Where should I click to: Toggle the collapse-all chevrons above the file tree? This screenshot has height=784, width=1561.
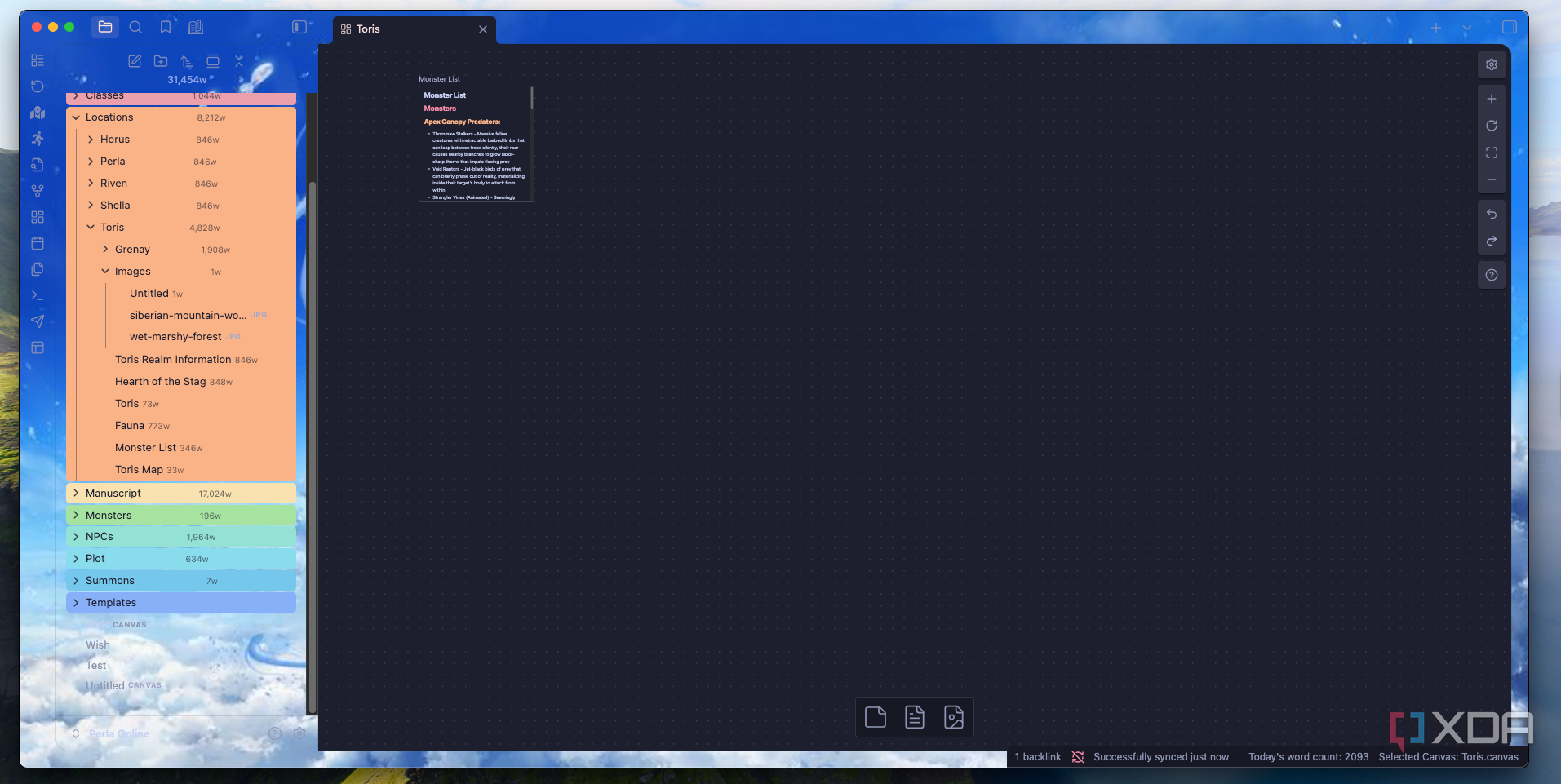[239, 61]
